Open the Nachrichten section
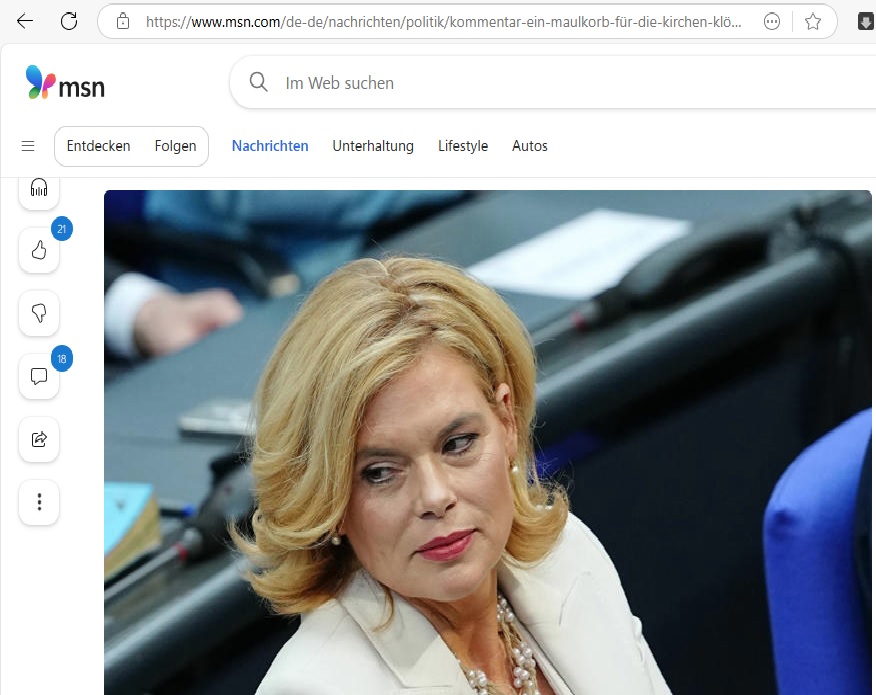 pyautogui.click(x=270, y=146)
